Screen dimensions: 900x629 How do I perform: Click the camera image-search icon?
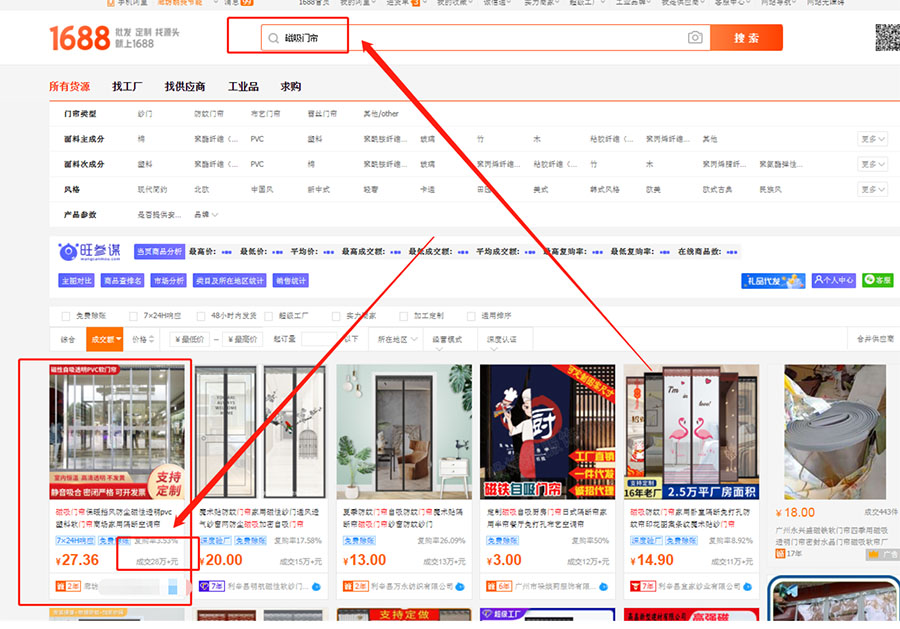tap(695, 38)
